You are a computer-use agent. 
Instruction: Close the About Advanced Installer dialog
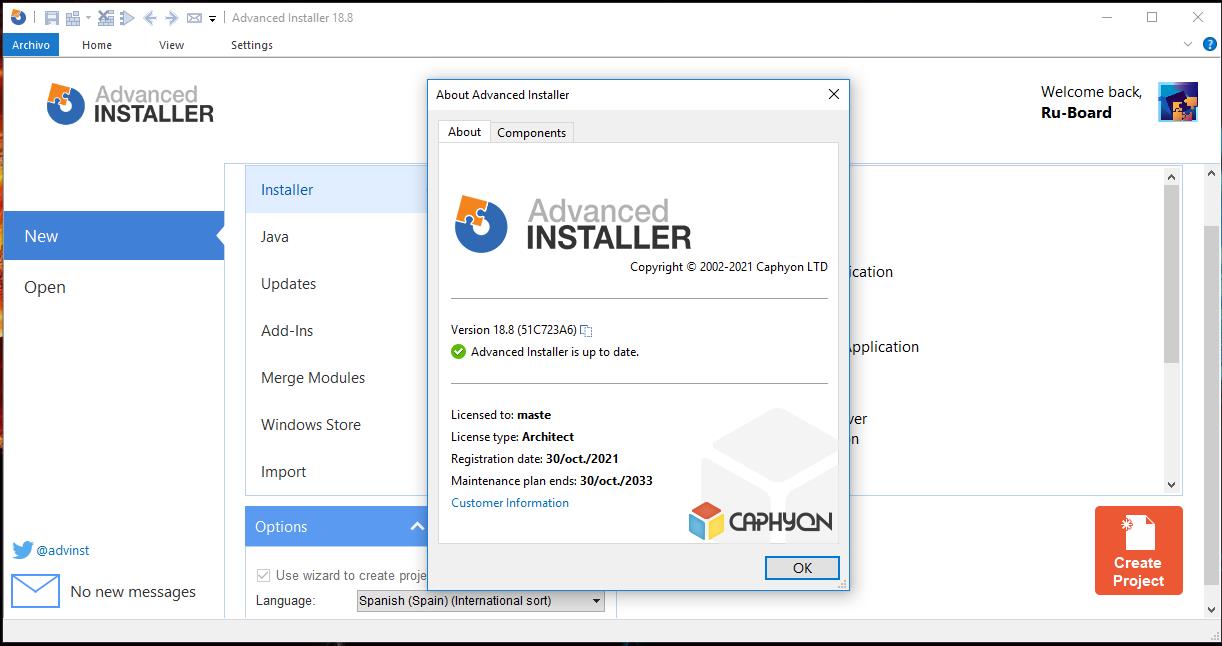click(833, 94)
